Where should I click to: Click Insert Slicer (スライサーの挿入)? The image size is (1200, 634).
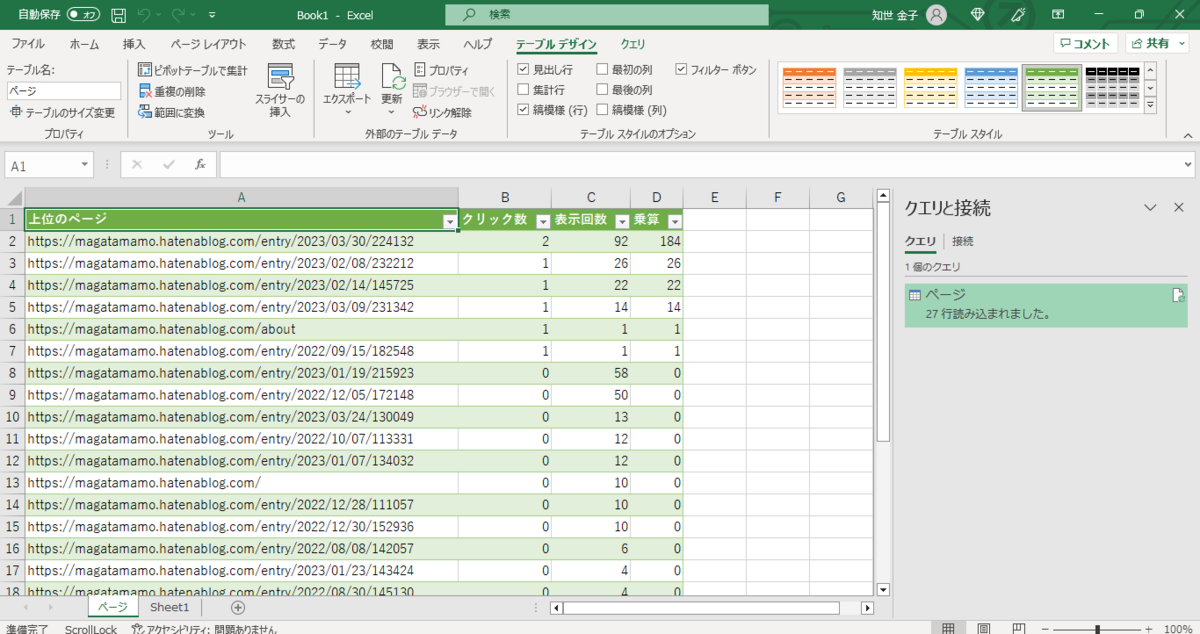pos(280,91)
